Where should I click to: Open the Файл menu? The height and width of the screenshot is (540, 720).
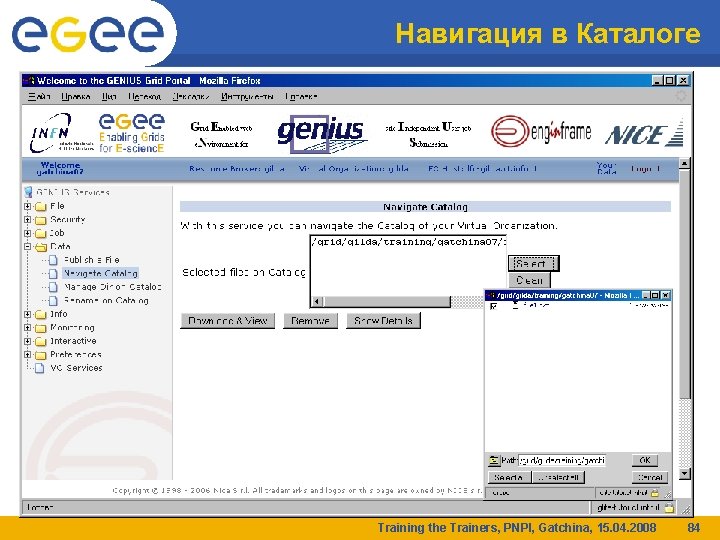pyautogui.click(x=39, y=96)
